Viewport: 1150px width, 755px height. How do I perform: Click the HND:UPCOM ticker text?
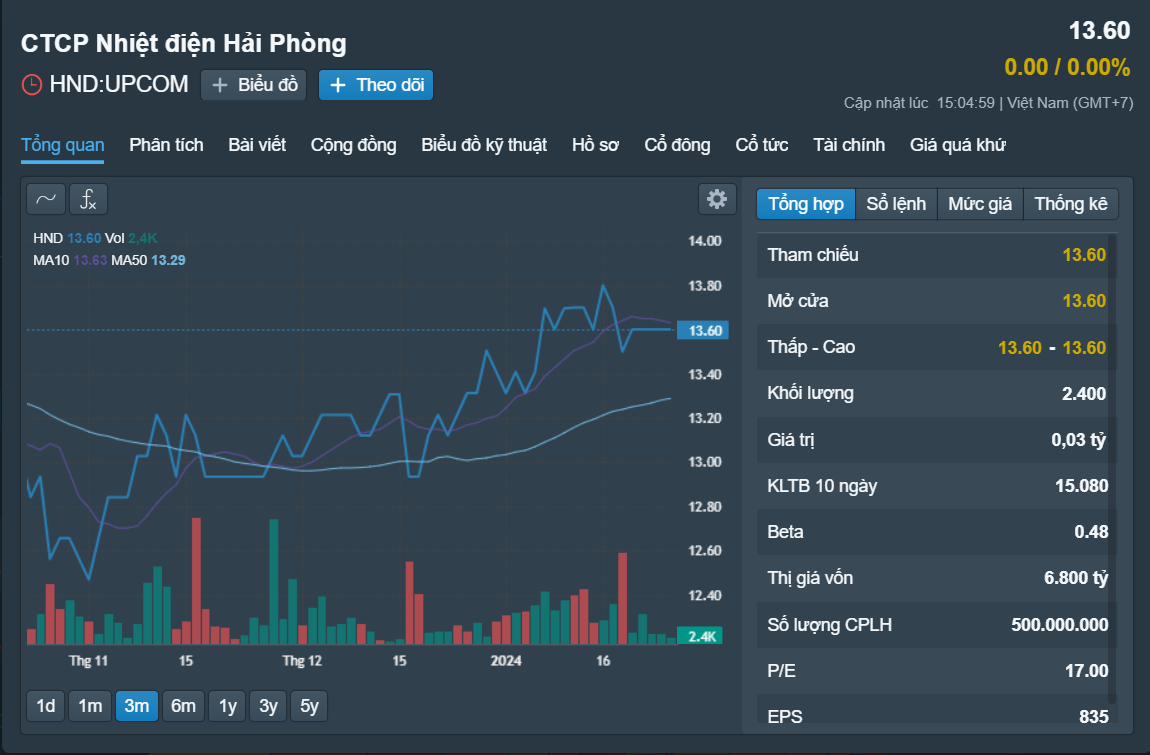(x=119, y=84)
